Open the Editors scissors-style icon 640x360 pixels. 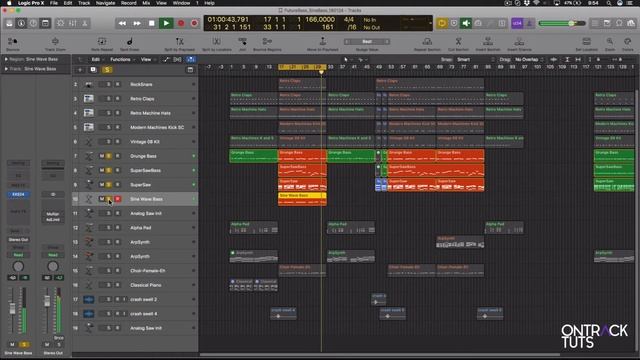(x=85, y=23)
